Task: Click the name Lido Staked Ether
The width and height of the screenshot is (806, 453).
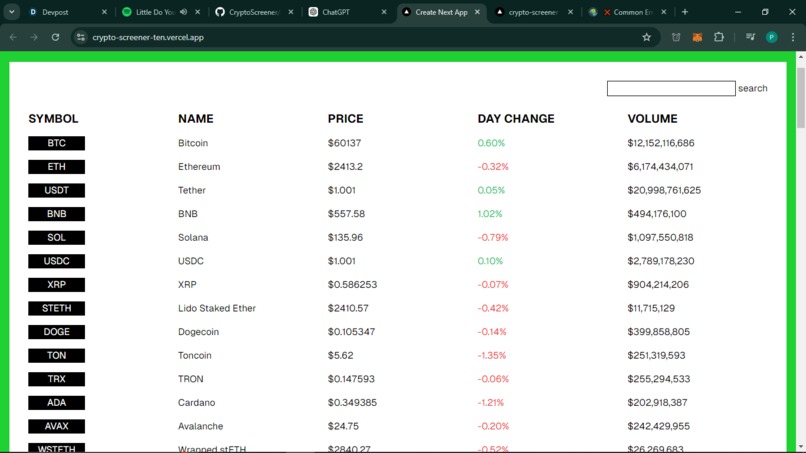Action: click(x=217, y=309)
